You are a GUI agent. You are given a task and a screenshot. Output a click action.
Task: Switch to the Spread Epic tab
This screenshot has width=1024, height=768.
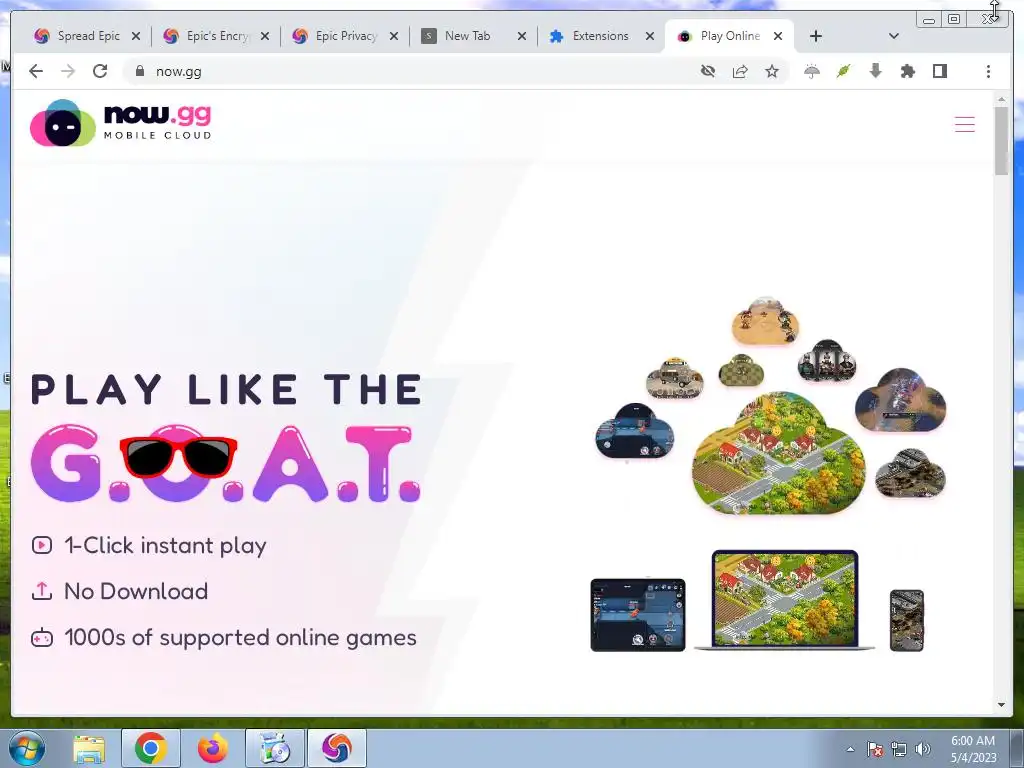[x=87, y=36]
